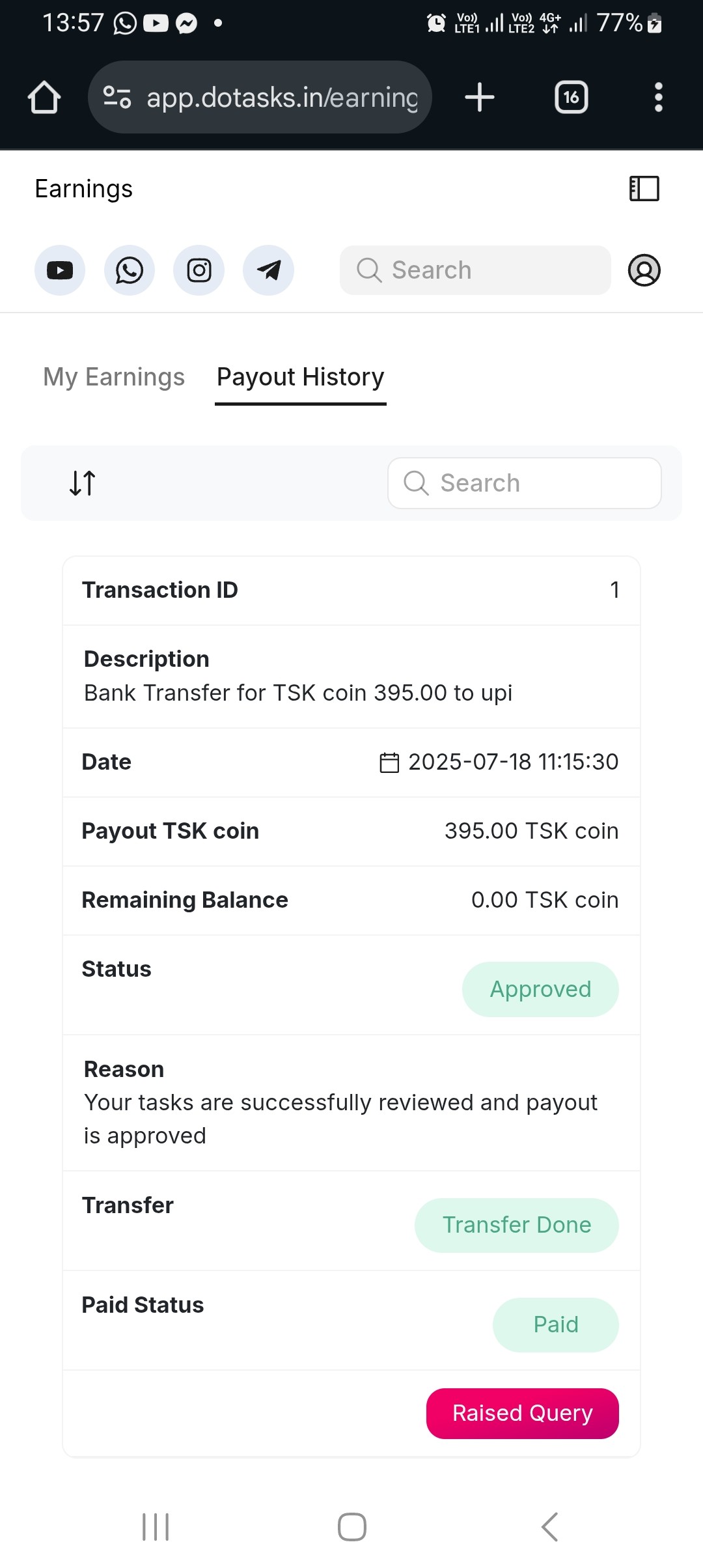Screen dimensions: 703x1568
Task: Open the Instagram tasks icon
Action: tap(199, 270)
